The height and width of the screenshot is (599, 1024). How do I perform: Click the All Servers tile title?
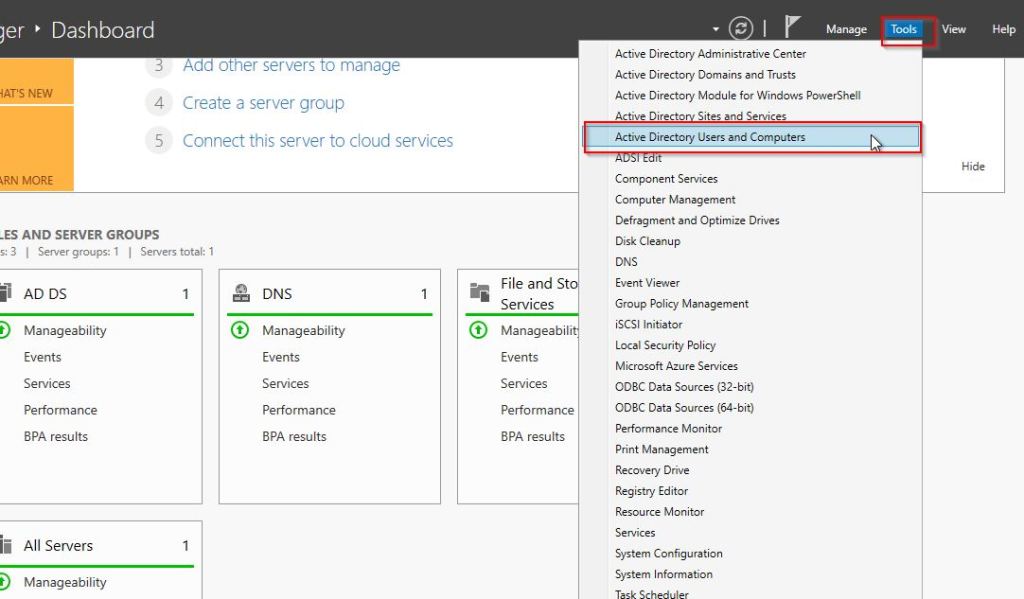58,545
